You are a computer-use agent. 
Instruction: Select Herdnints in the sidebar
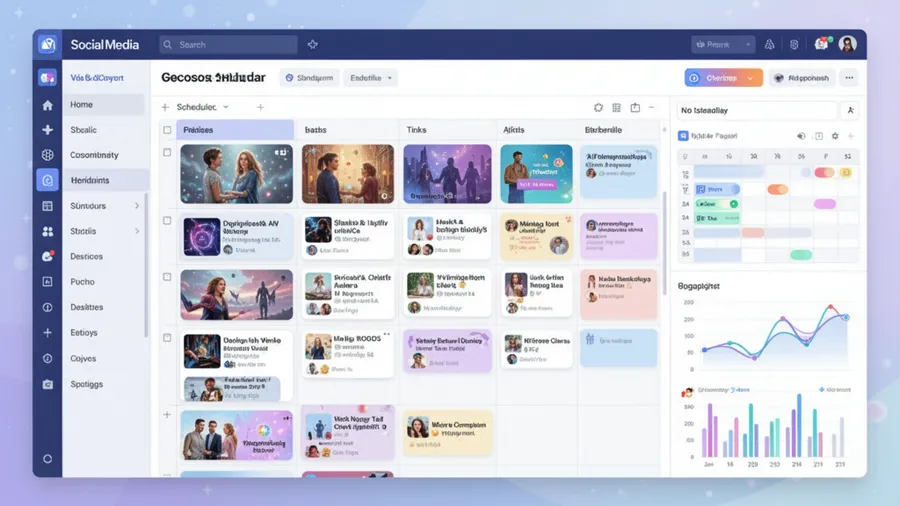105,180
